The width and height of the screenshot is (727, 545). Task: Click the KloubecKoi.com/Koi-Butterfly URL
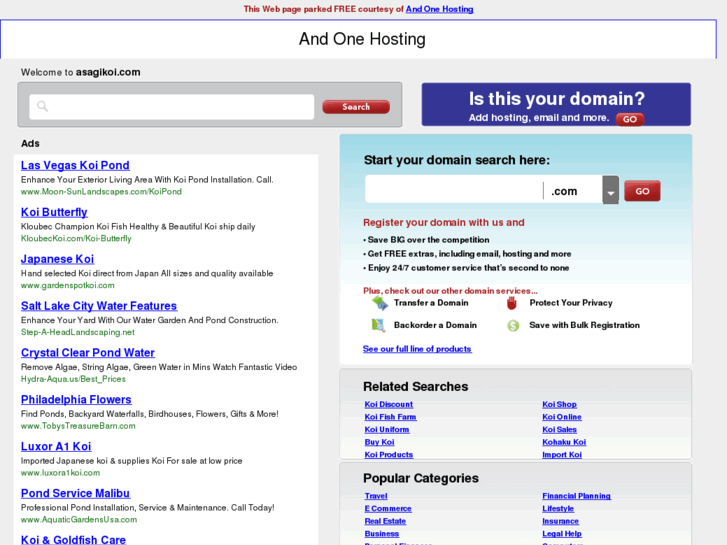76,238
